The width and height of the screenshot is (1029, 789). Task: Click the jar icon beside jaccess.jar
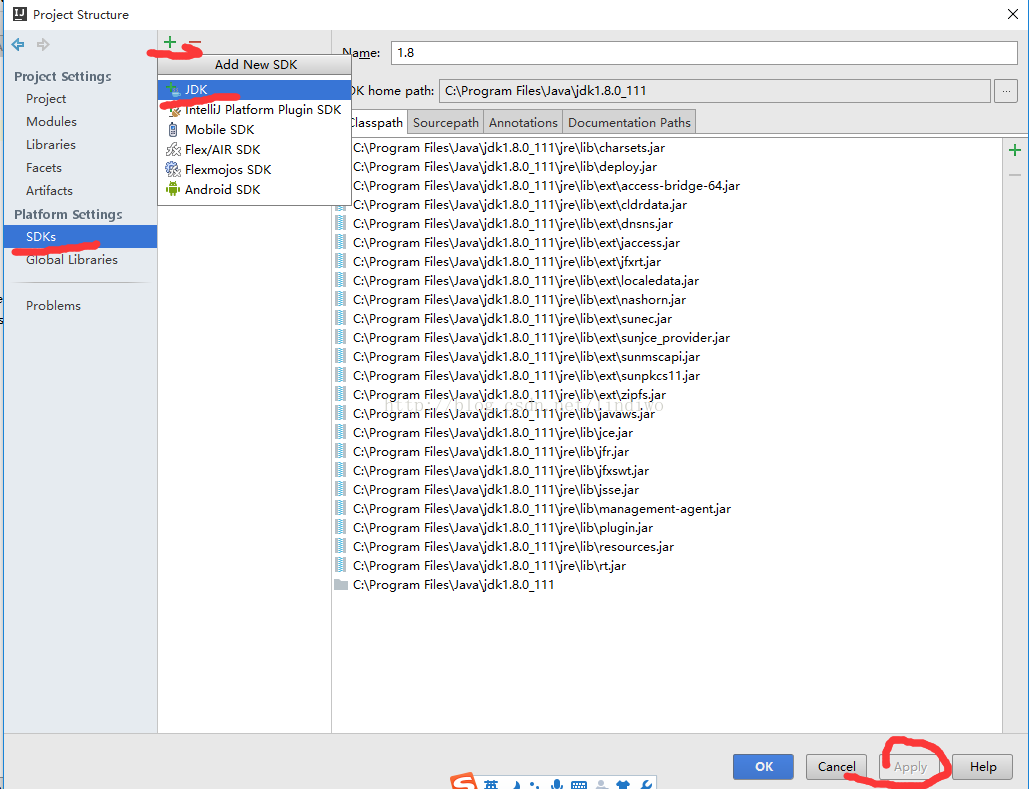(x=341, y=242)
